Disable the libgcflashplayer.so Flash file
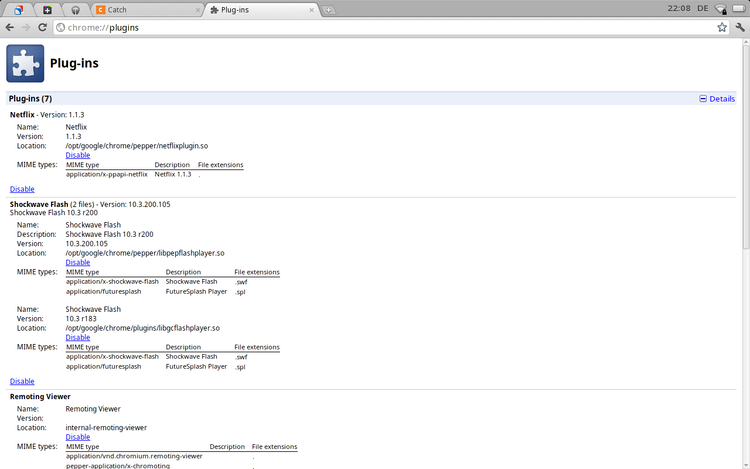750x469 pixels. tap(77, 337)
